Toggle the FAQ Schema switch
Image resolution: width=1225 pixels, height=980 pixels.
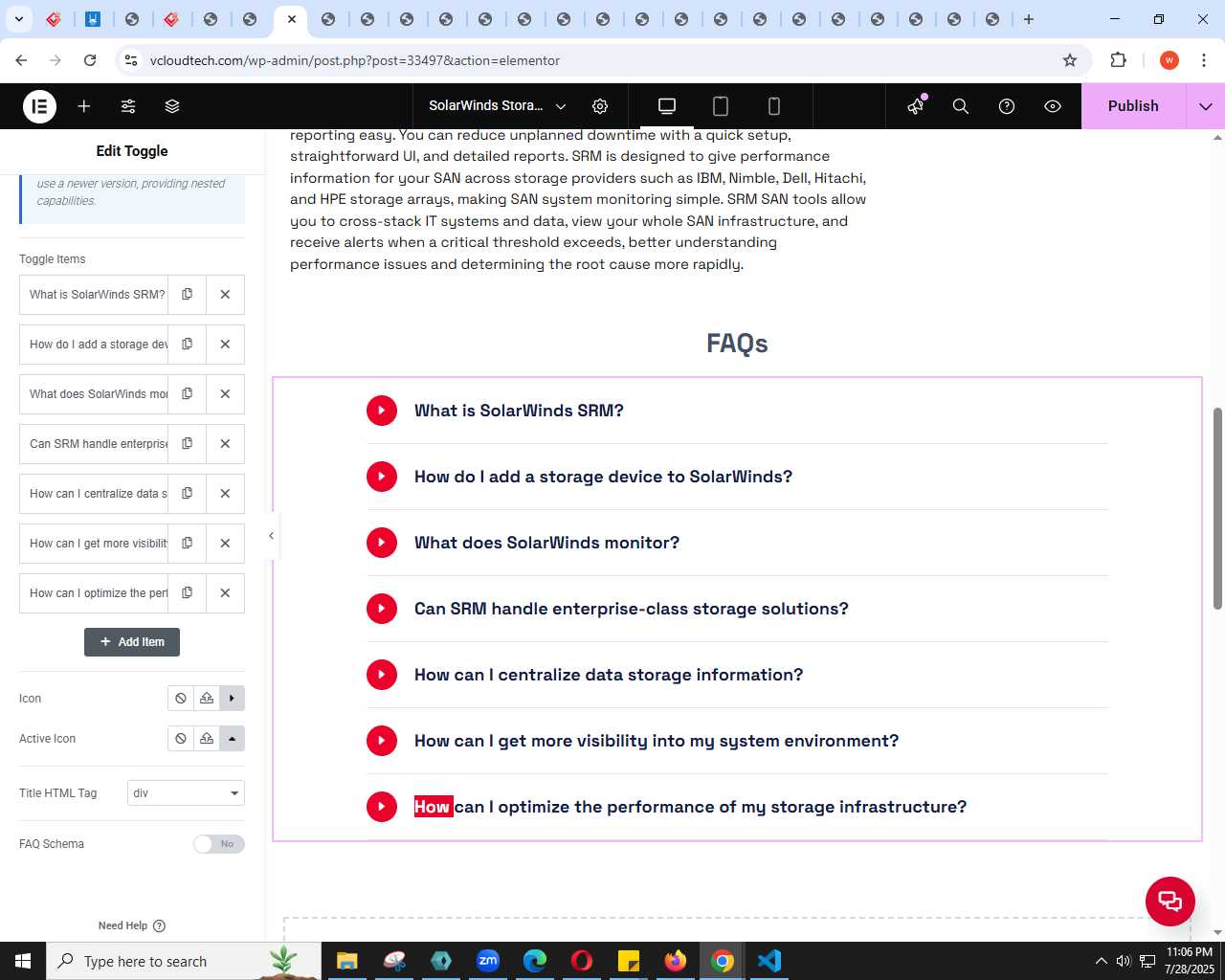(x=219, y=844)
